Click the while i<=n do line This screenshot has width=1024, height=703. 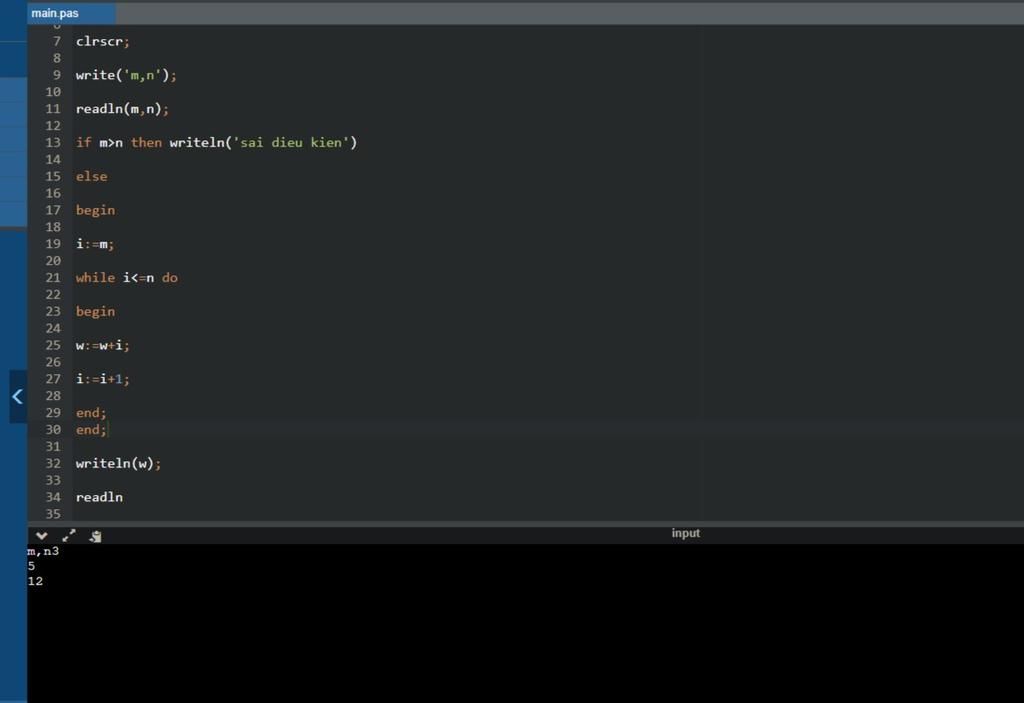(127, 278)
